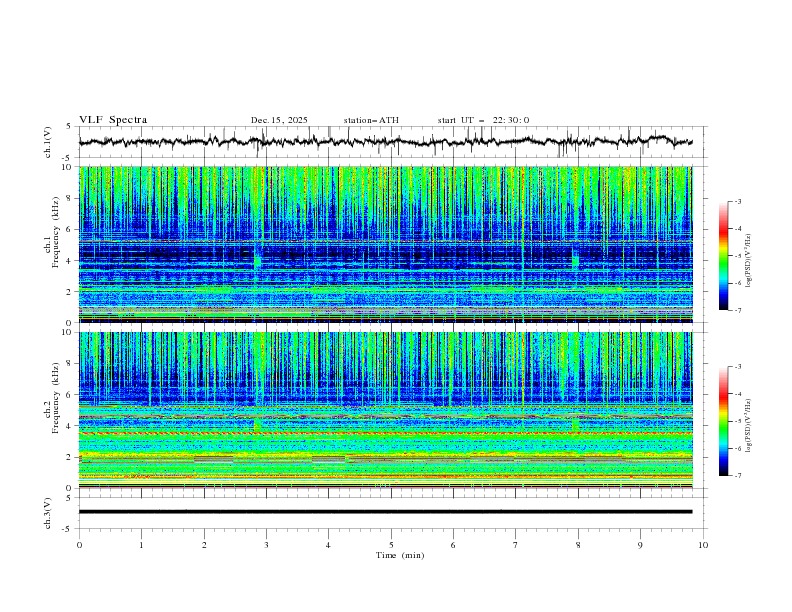This screenshot has height=612, width=792.
Task: Click the "10" minute tick label on time axis
Action: coord(703,545)
